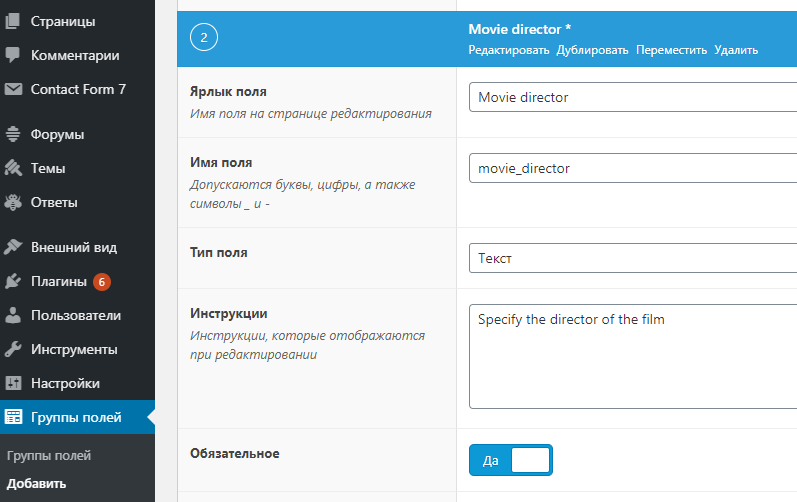
Task: Click the Replies (Ответы) bee icon
Action: 13,202
